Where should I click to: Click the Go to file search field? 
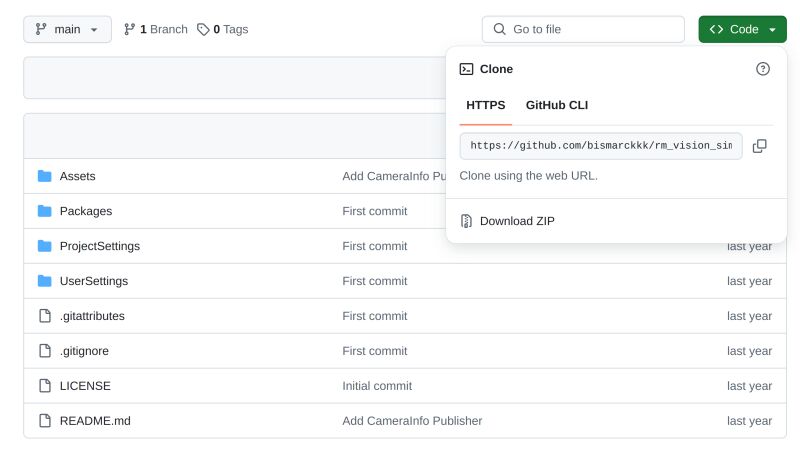coord(583,29)
